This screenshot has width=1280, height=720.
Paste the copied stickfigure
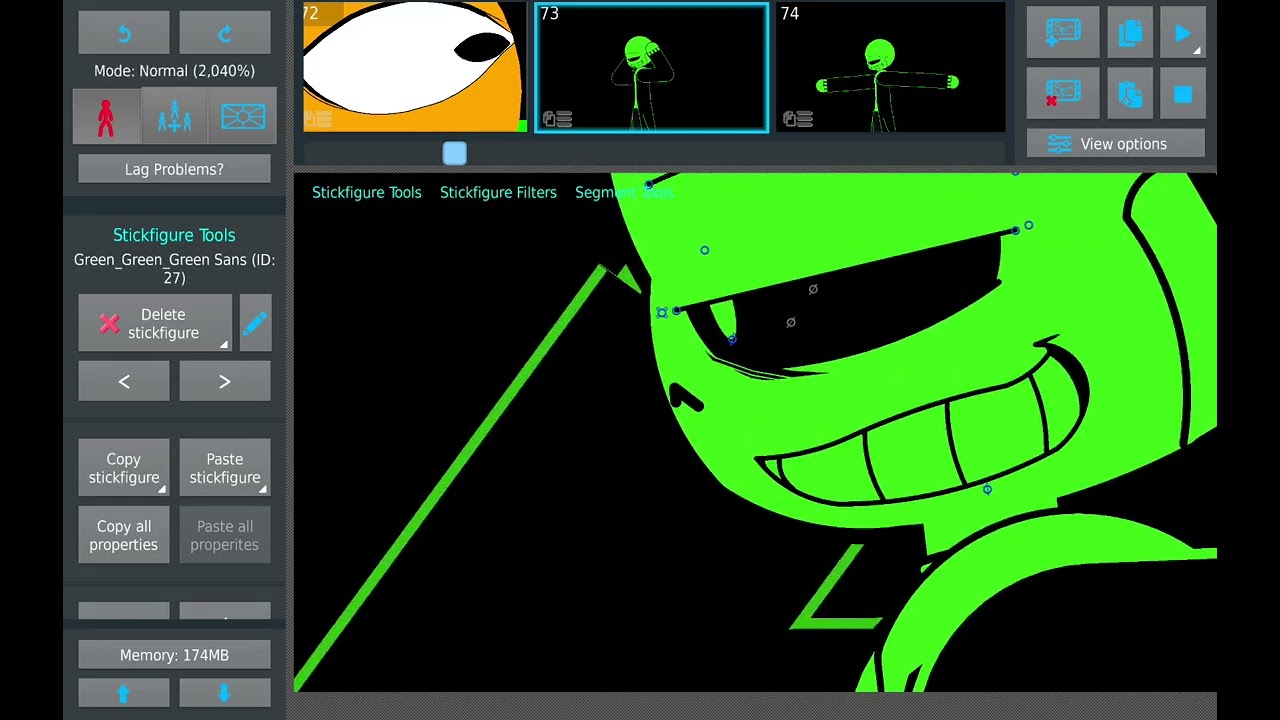pyautogui.click(x=225, y=468)
